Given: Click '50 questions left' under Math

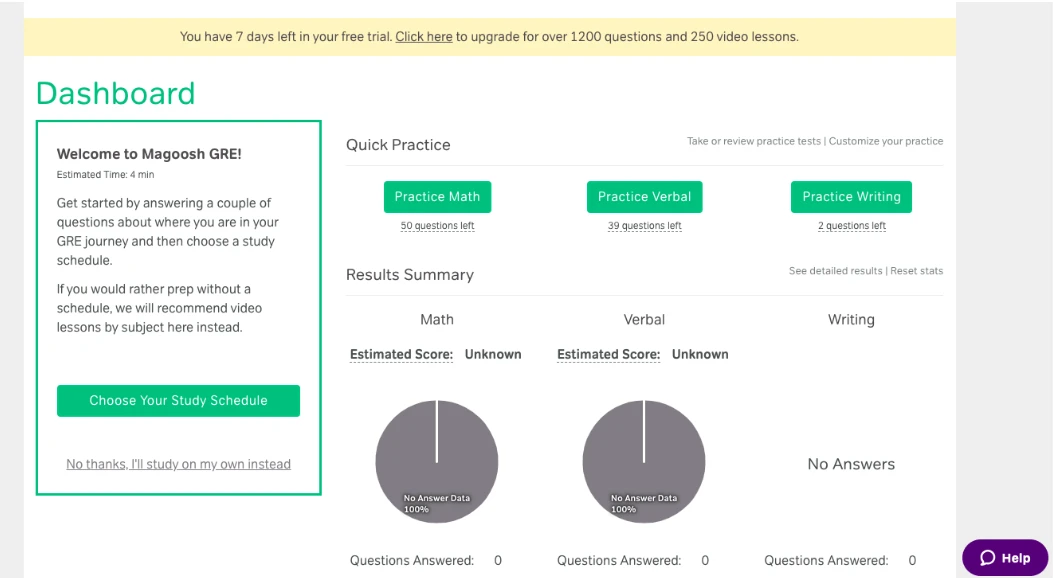Looking at the screenshot, I should [437, 226].
